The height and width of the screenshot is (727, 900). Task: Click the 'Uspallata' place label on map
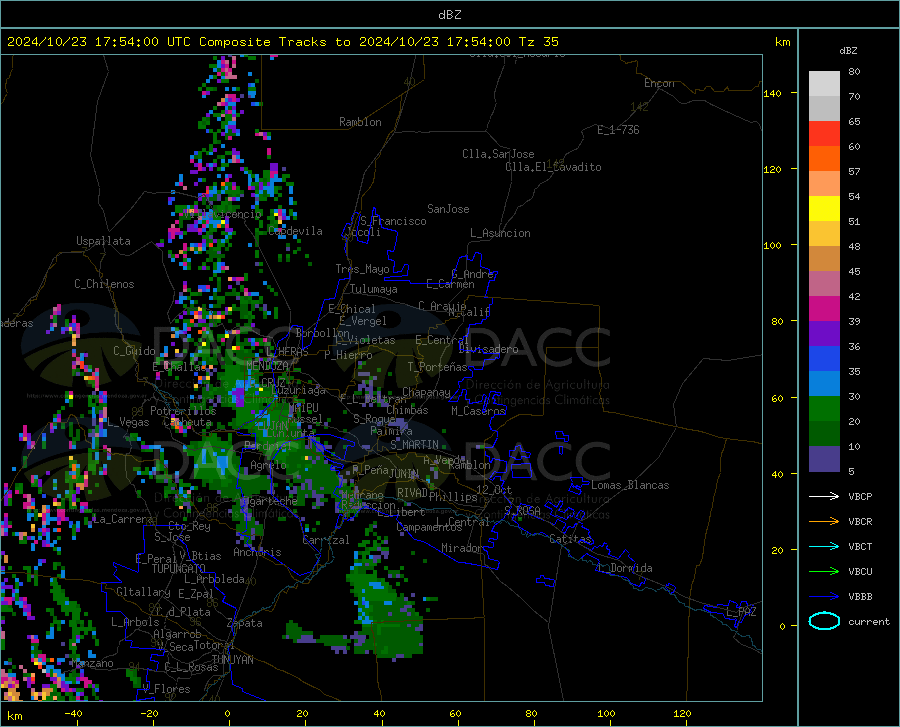coord(103,241)
